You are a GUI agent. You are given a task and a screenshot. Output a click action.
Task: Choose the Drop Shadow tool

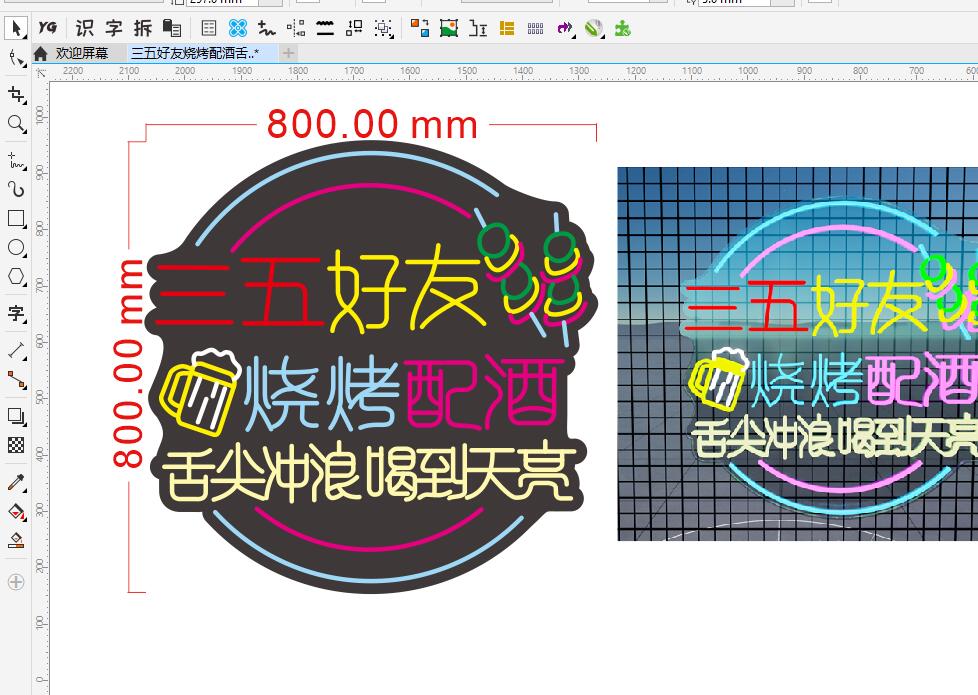click(16, 416)
